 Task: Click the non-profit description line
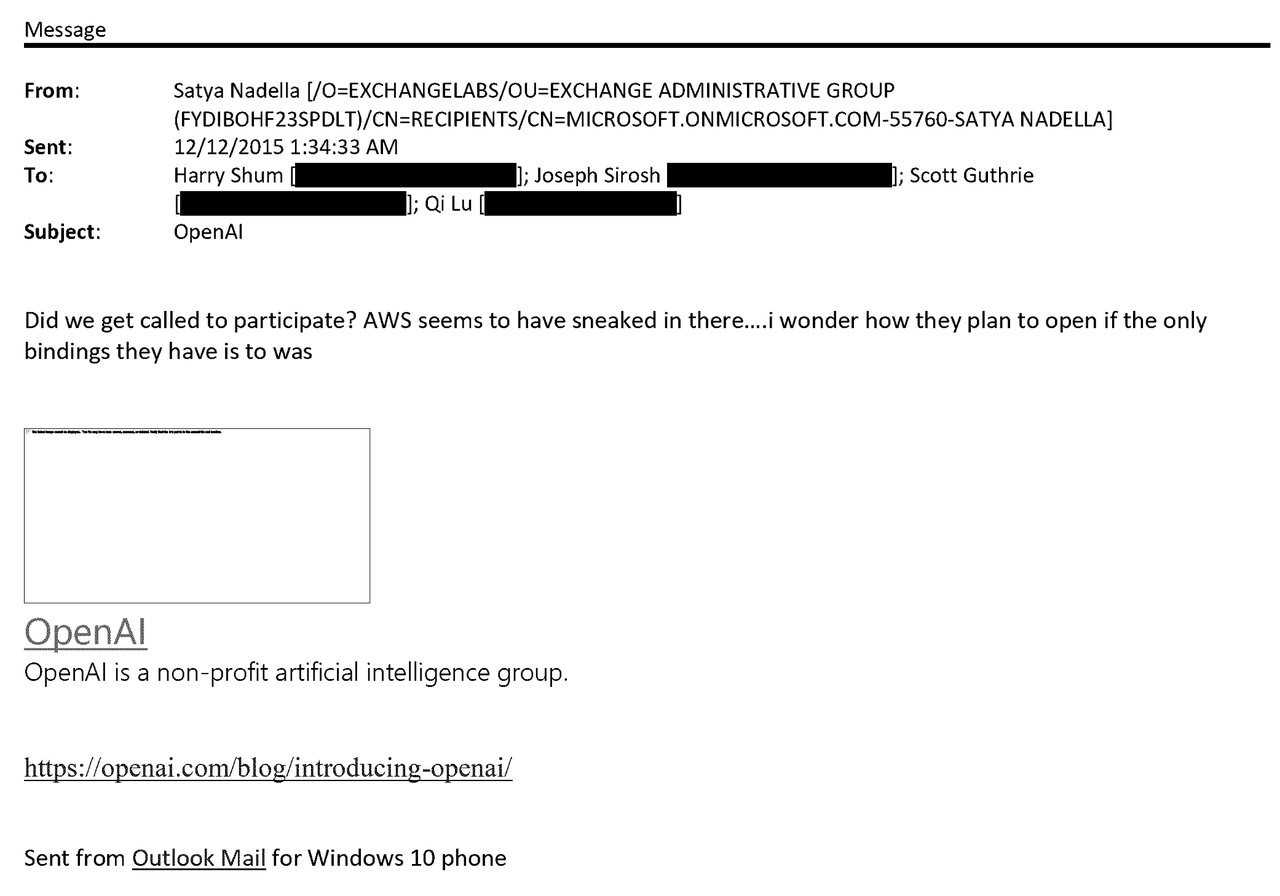pos(296,672)
